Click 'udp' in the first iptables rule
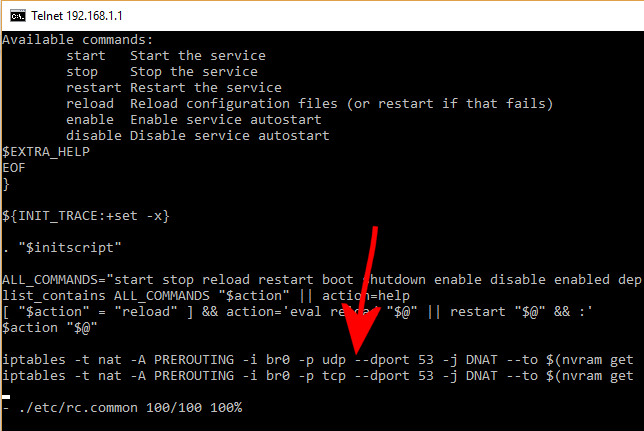 334,360
